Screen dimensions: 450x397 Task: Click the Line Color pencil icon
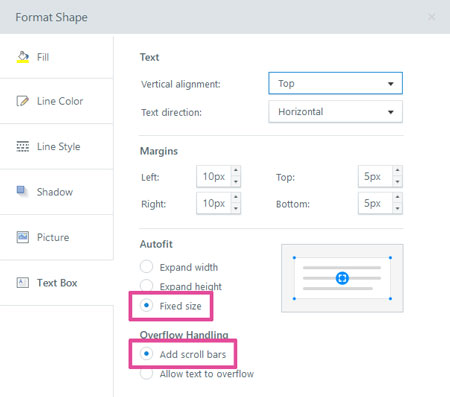(23, 101)
